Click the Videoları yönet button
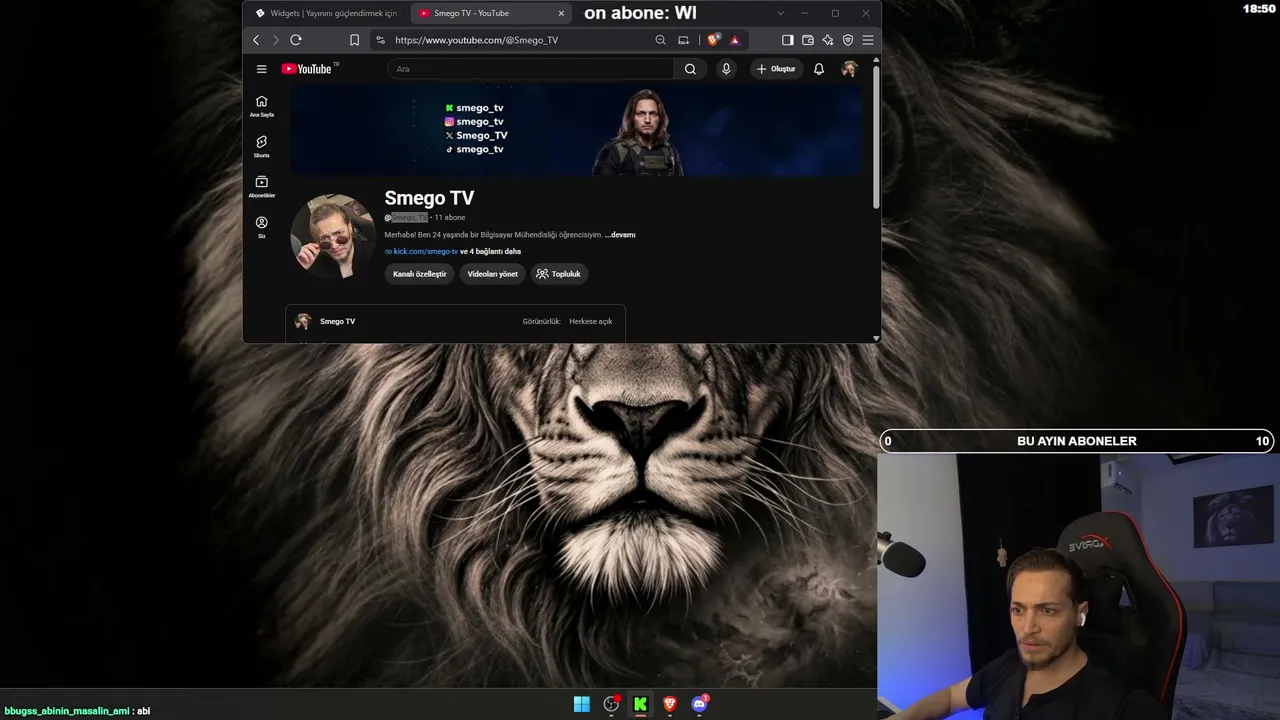Screen dimensions: 1280x720 coord(493,274)
